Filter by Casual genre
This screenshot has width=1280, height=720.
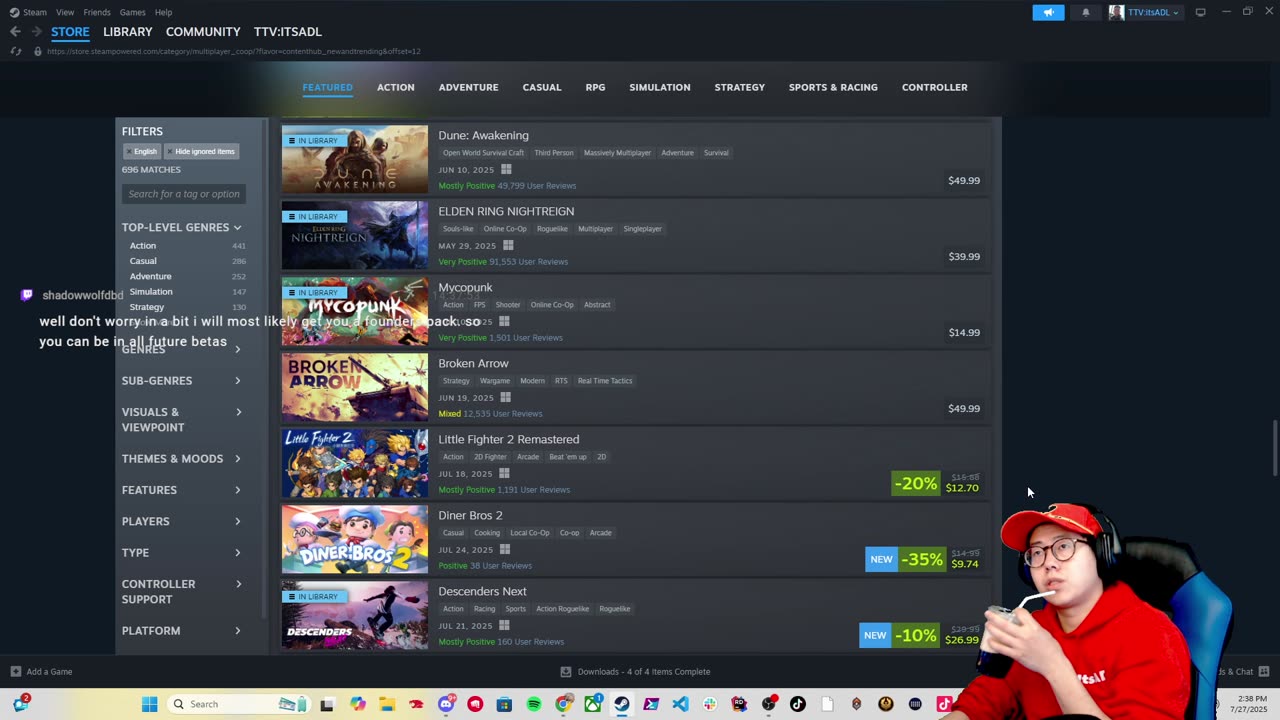(x=143, y=261)
